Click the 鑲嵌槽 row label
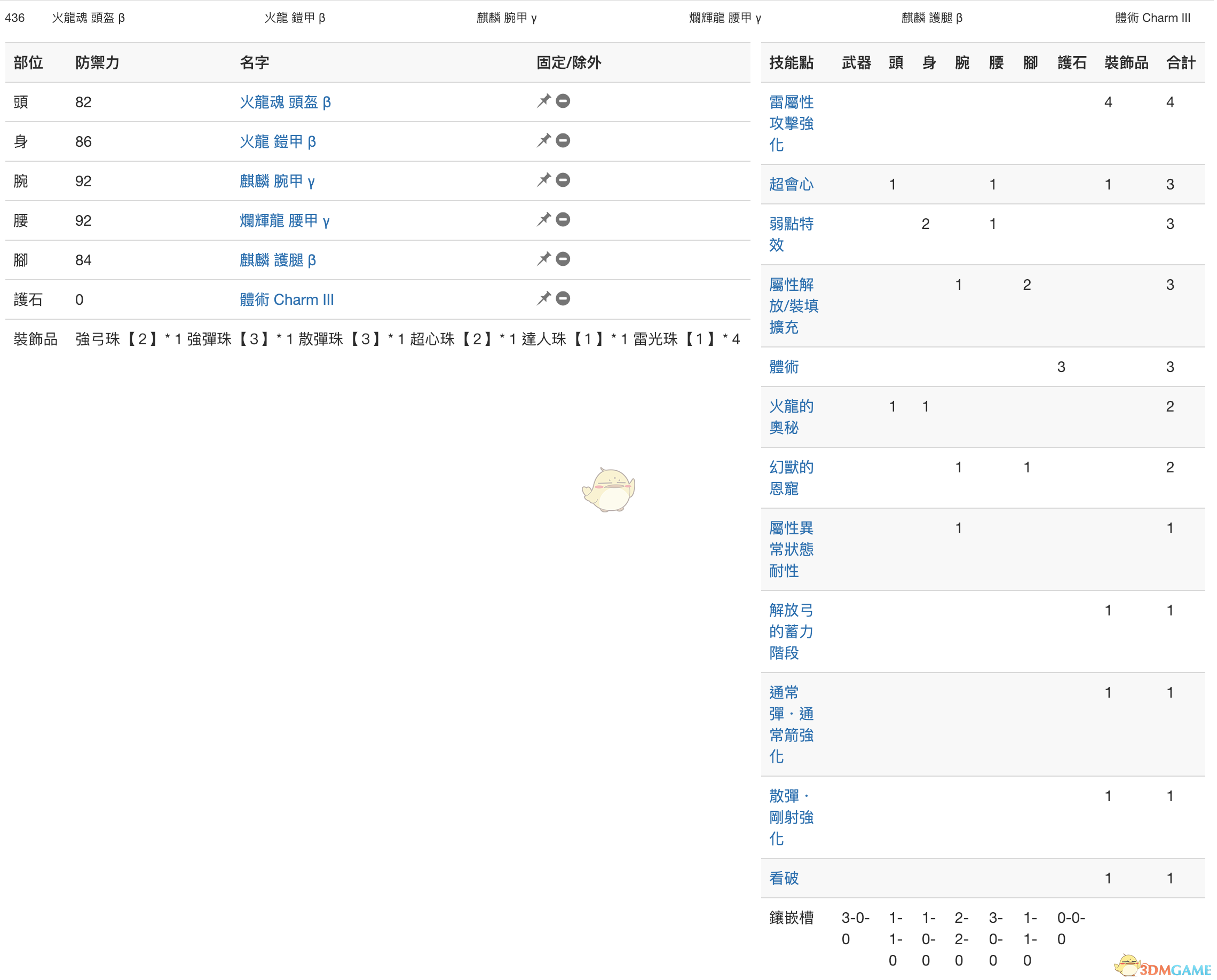This screenshot has height=980, width=1217. (x=792, y=918)
